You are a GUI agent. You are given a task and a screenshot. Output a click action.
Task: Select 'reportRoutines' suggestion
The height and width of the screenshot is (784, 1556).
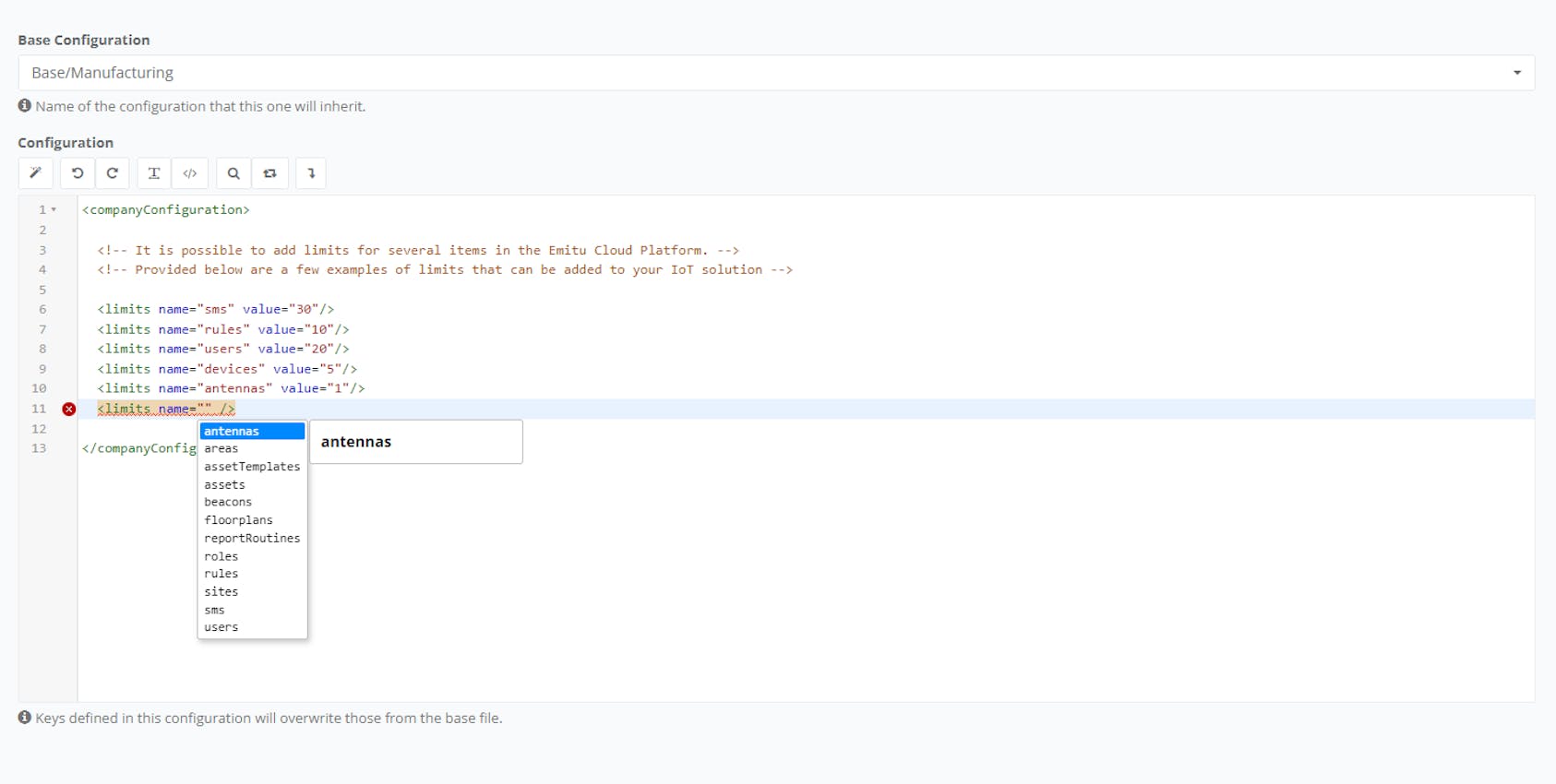[x=252, y=539]
